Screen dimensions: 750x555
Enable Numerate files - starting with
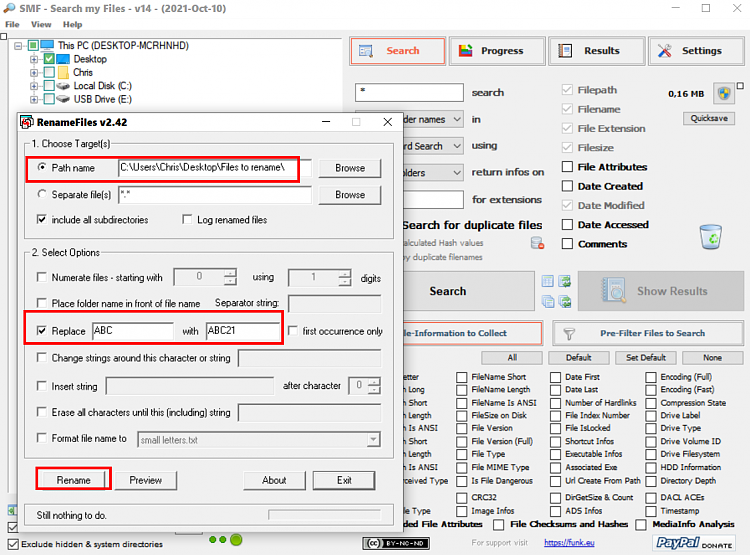coord(42,277)
